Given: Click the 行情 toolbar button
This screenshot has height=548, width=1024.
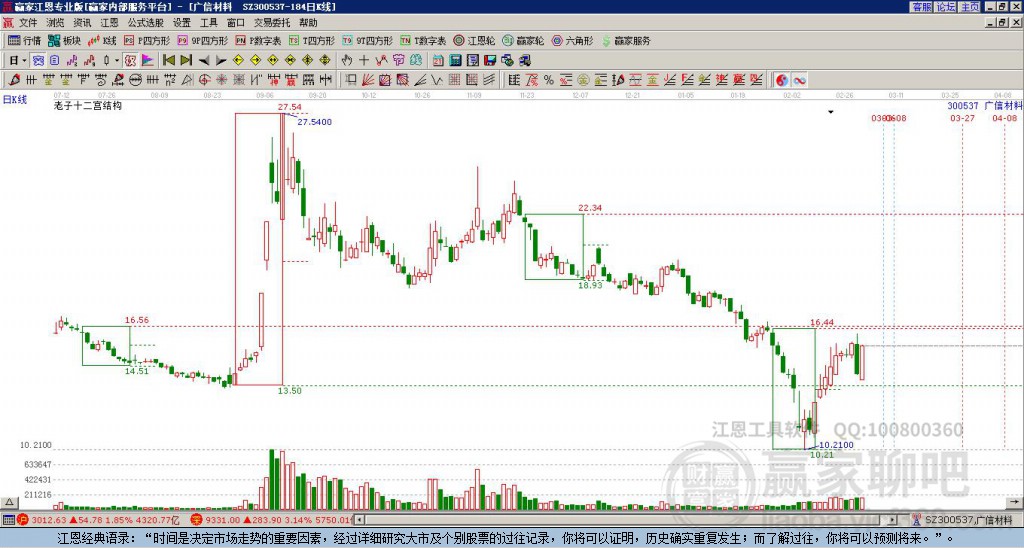Looking at the screenshot, I should (25, 40).
